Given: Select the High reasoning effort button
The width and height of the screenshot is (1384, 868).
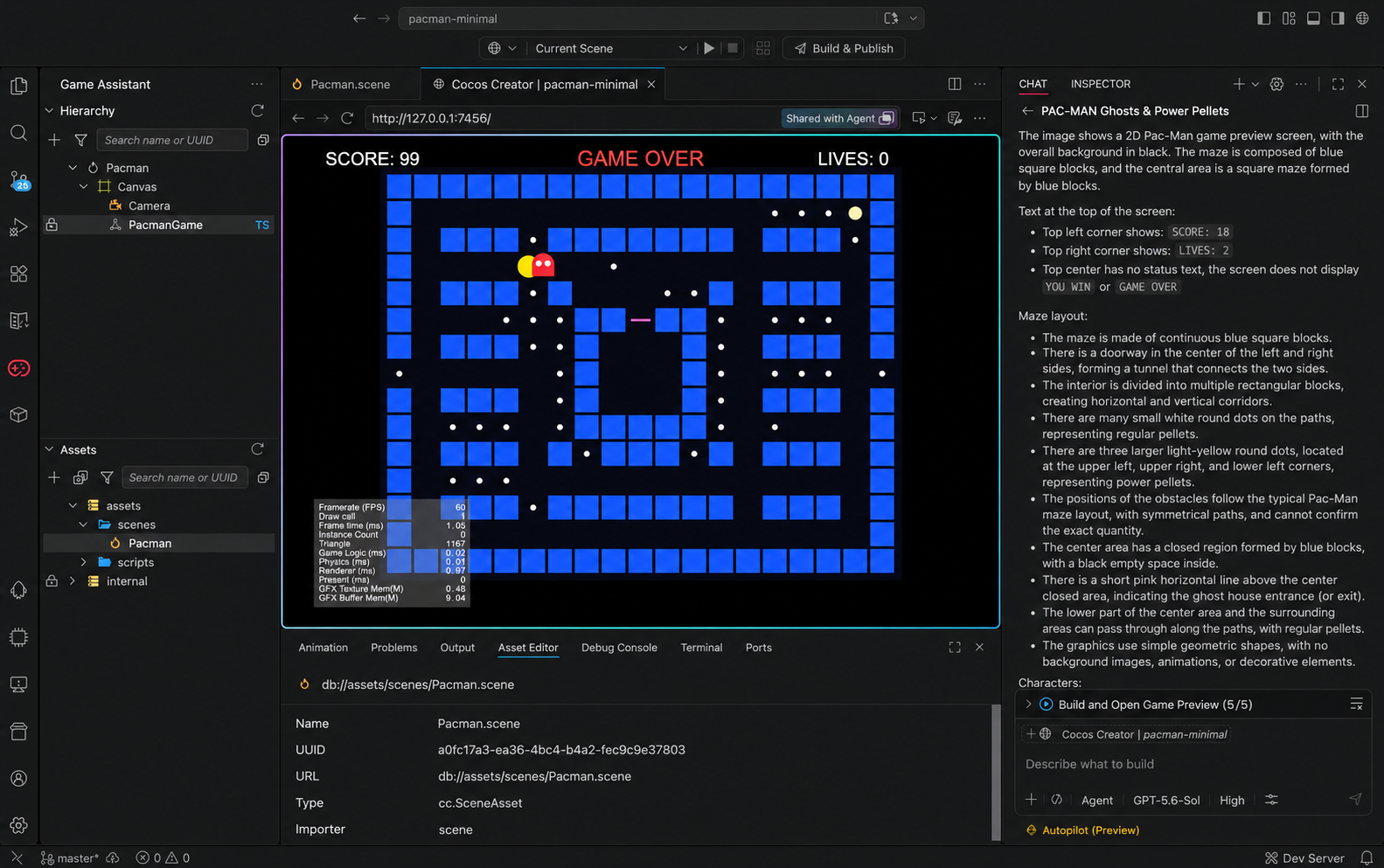Looking at the screenshot, I should pyautogui.click(x=1232, y=800).
